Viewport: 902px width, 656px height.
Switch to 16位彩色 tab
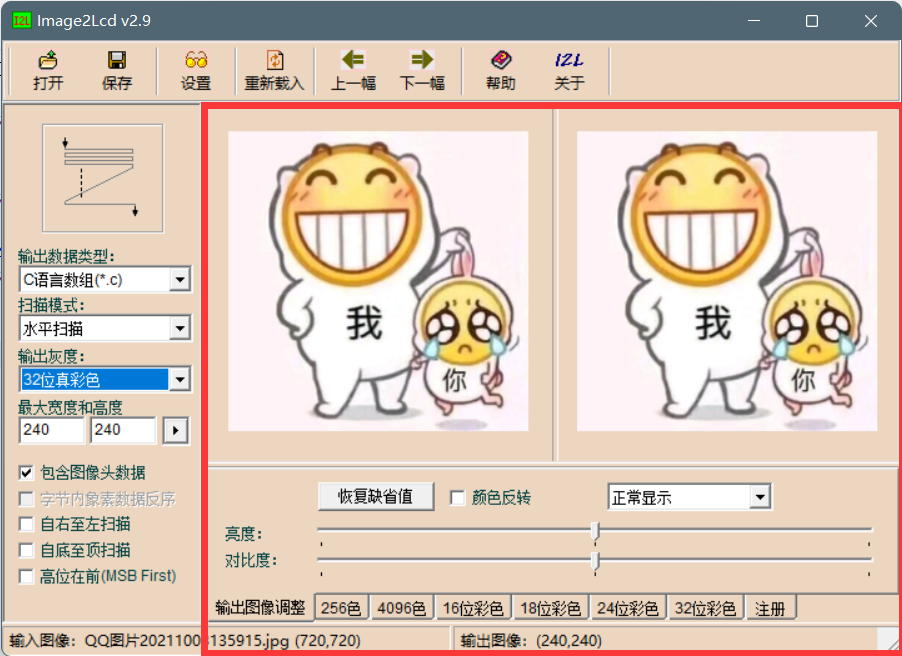[473, 608]
